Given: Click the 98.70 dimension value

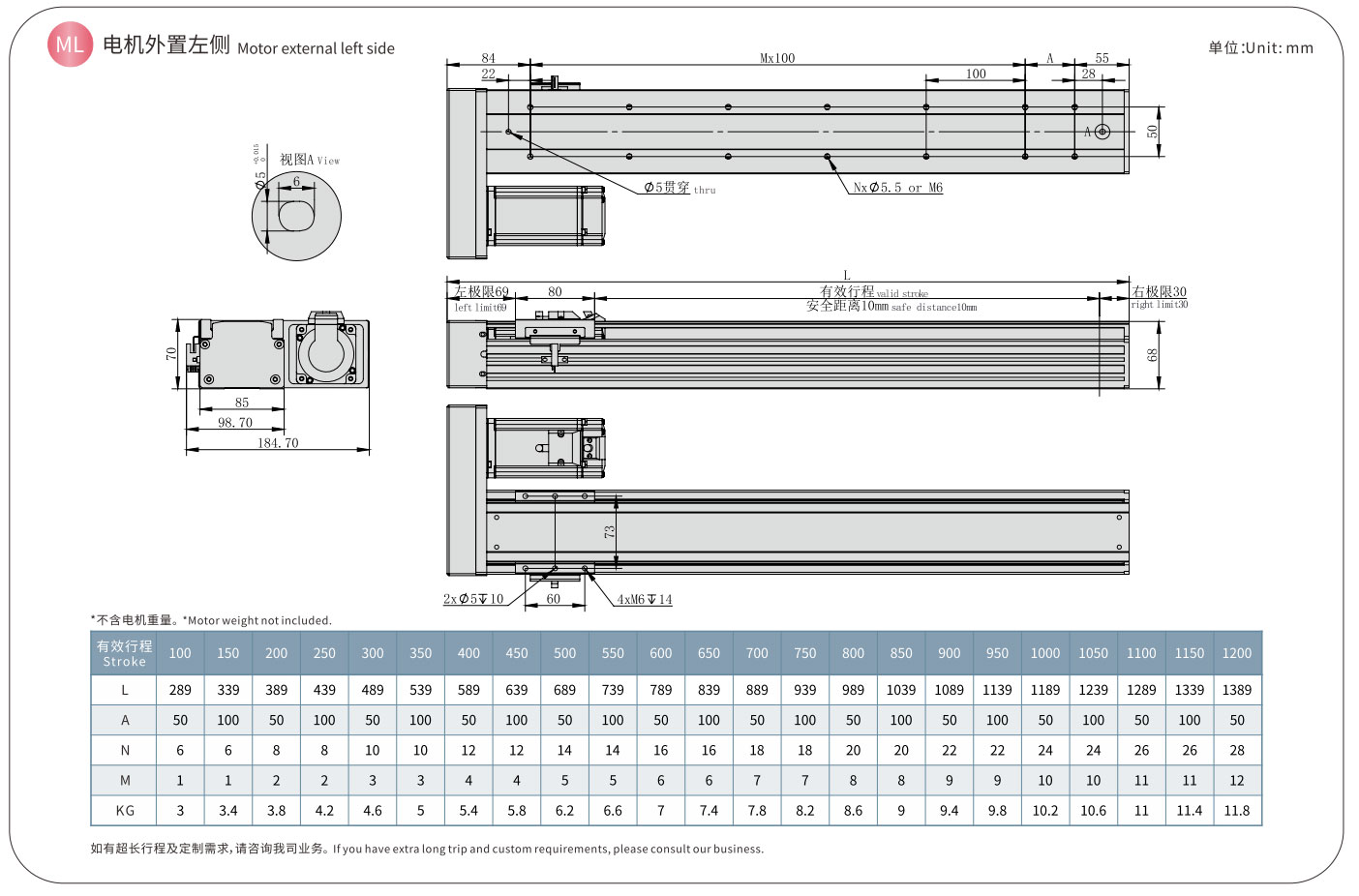Looking at the screenshot, I should coord(235,423).
